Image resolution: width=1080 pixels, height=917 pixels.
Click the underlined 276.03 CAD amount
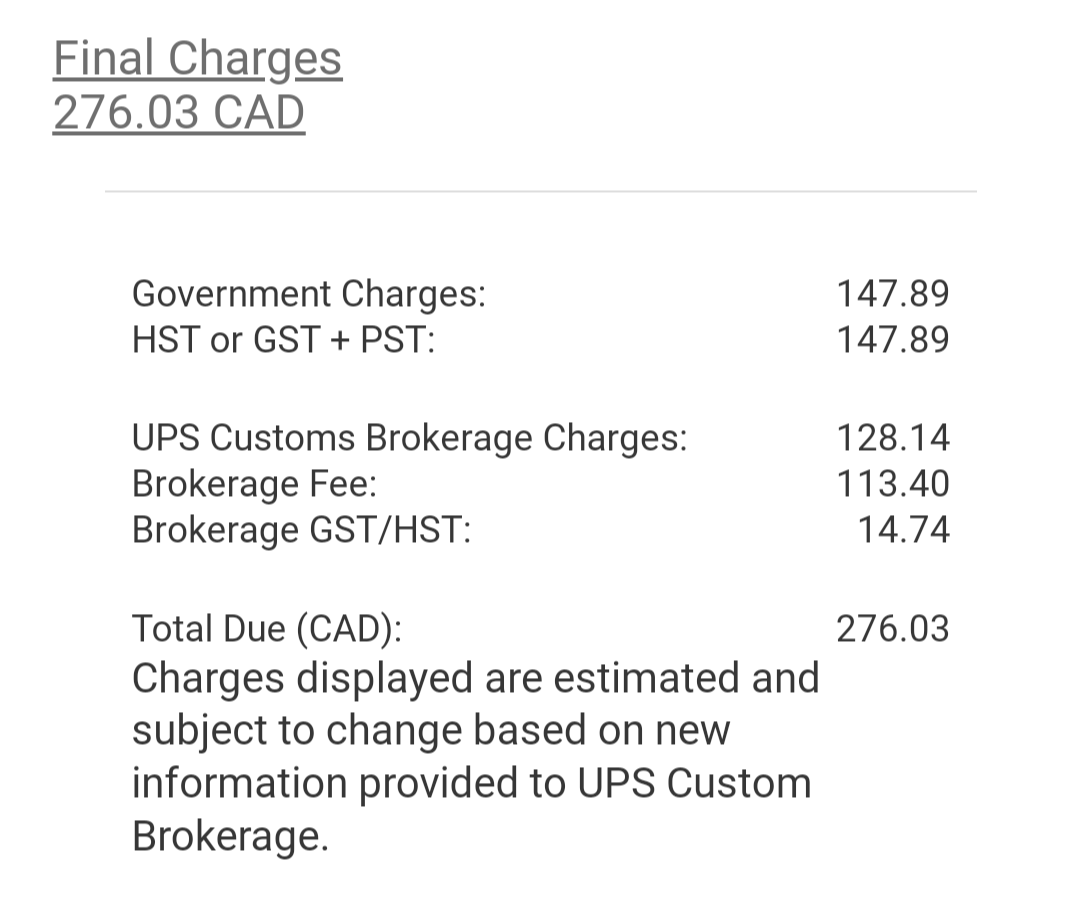[x=179, y=113]
